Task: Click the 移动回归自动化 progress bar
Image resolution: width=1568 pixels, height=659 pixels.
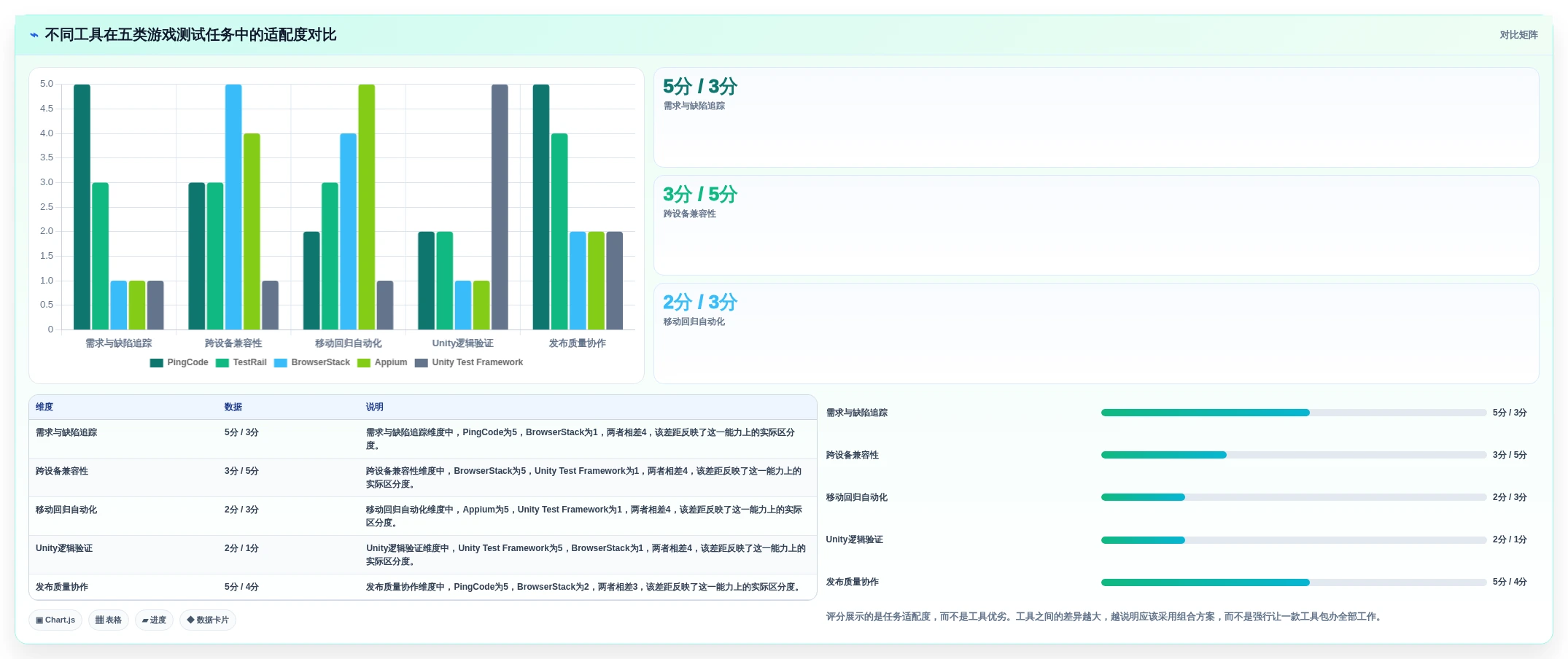Action: click(1293, 497)
